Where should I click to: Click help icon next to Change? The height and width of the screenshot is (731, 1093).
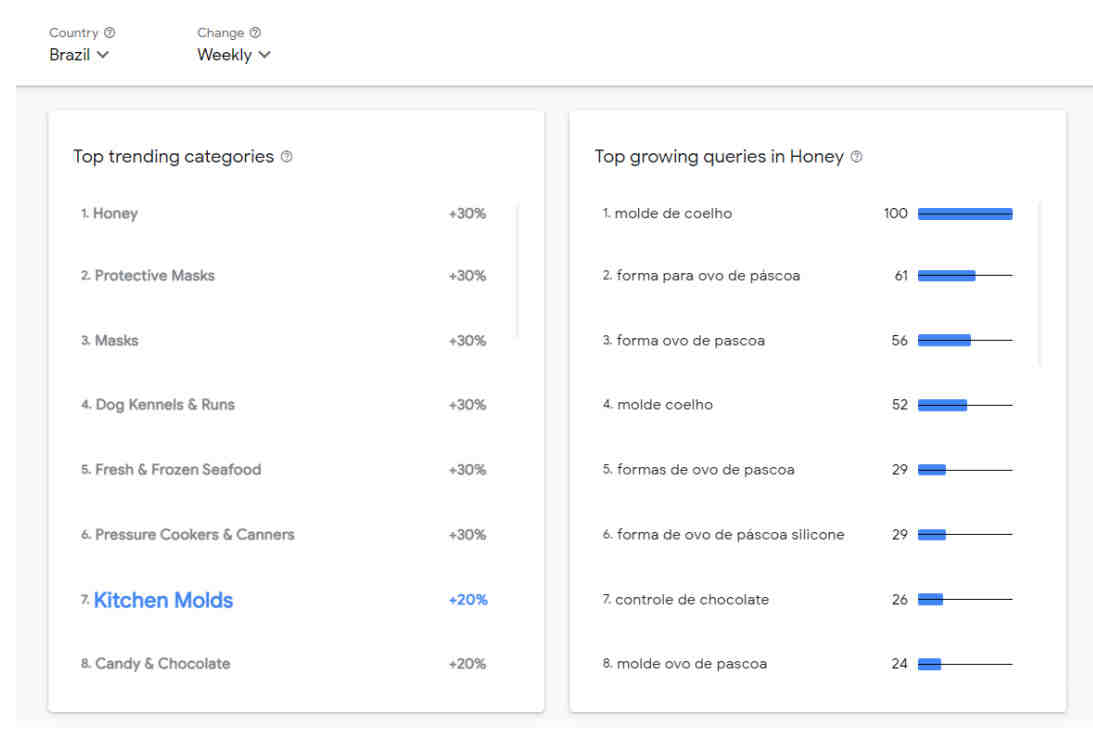point(255,33)
